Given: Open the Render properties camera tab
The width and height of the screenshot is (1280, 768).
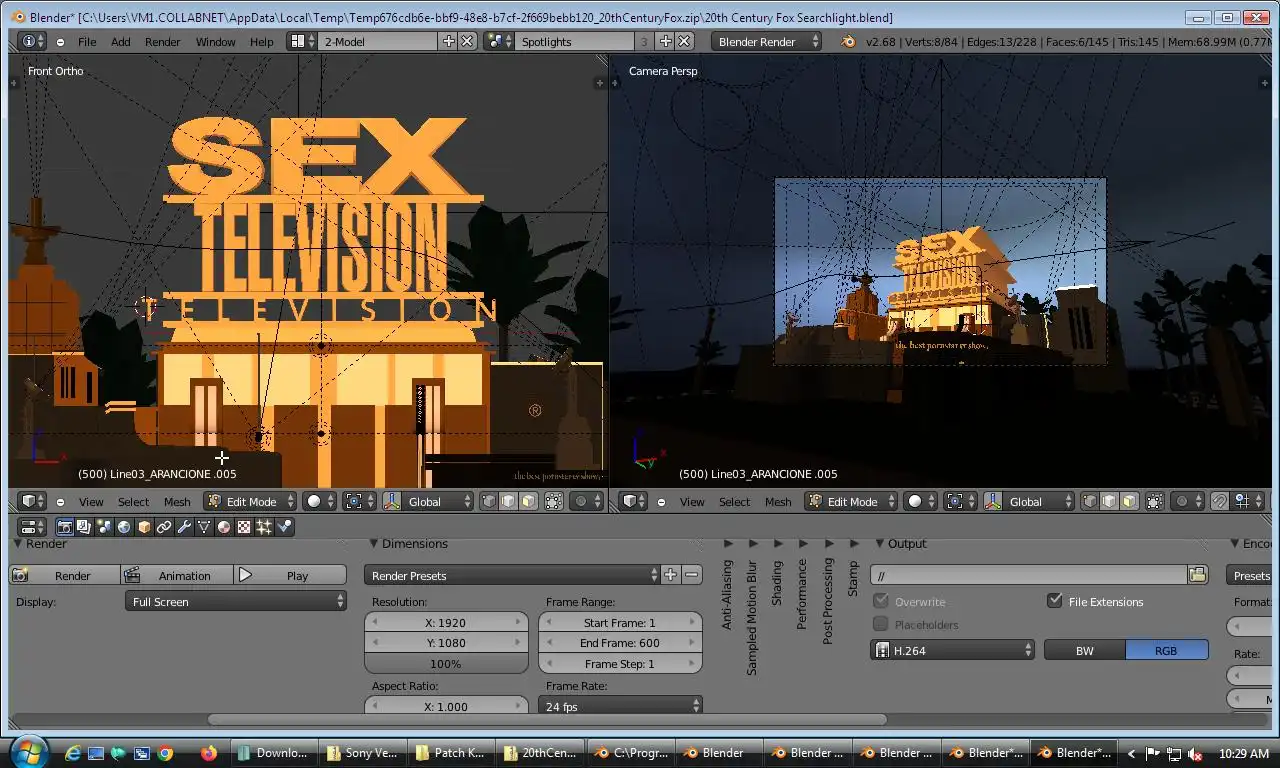Looking at the screenshot, I should pos(65,527).
